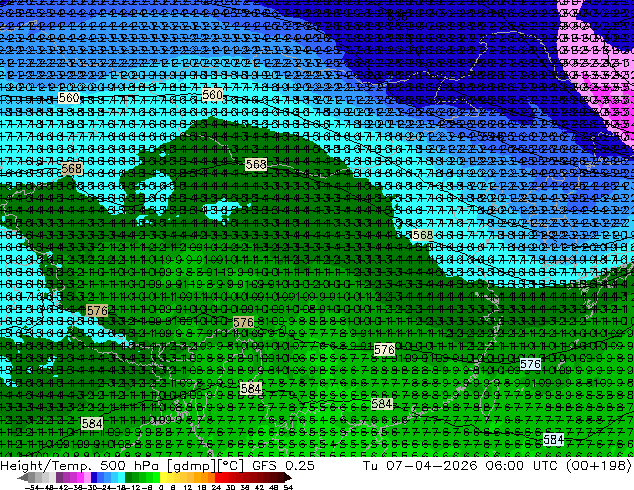This screenshot has height=490, width=634.
Task: Click the right arrow tip of the color bar
Action: [290, 478]
